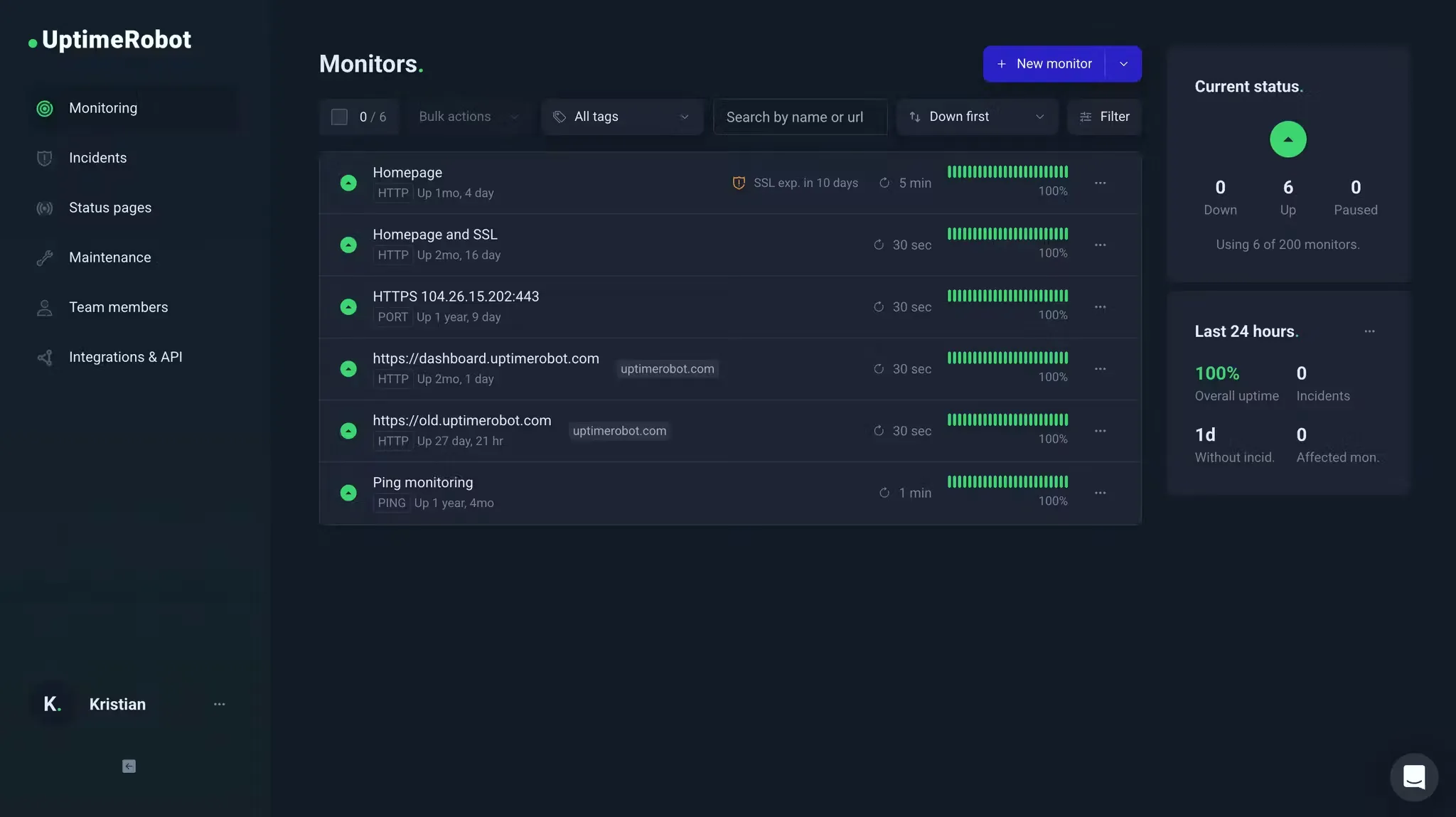The height and width of the screenshot is (817, 1456).
Task: Open the Ping monitoring monitor
Action: point(423,482)
